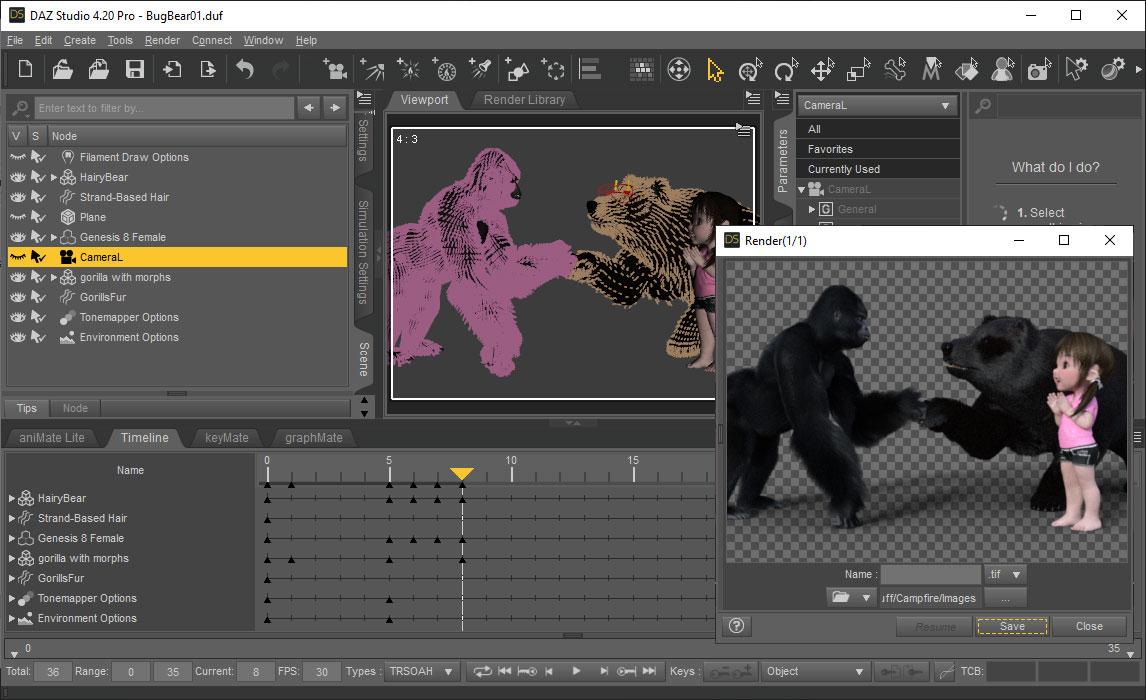
Task: Select the Node Selection arrow tool
Action: 714,69
